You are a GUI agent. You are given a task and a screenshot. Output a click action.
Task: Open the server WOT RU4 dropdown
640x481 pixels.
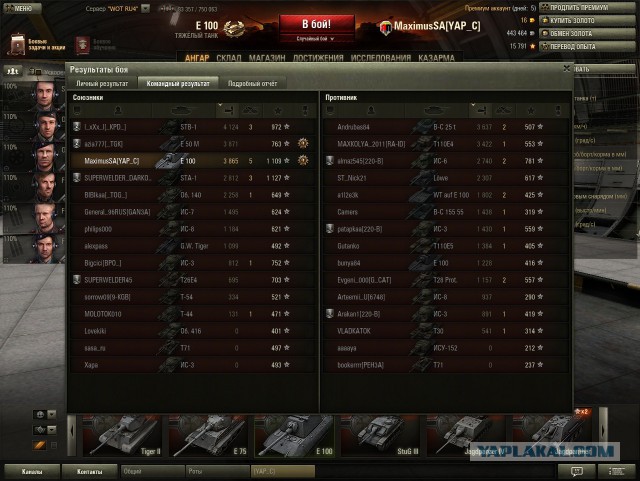[x=145, y=9]
